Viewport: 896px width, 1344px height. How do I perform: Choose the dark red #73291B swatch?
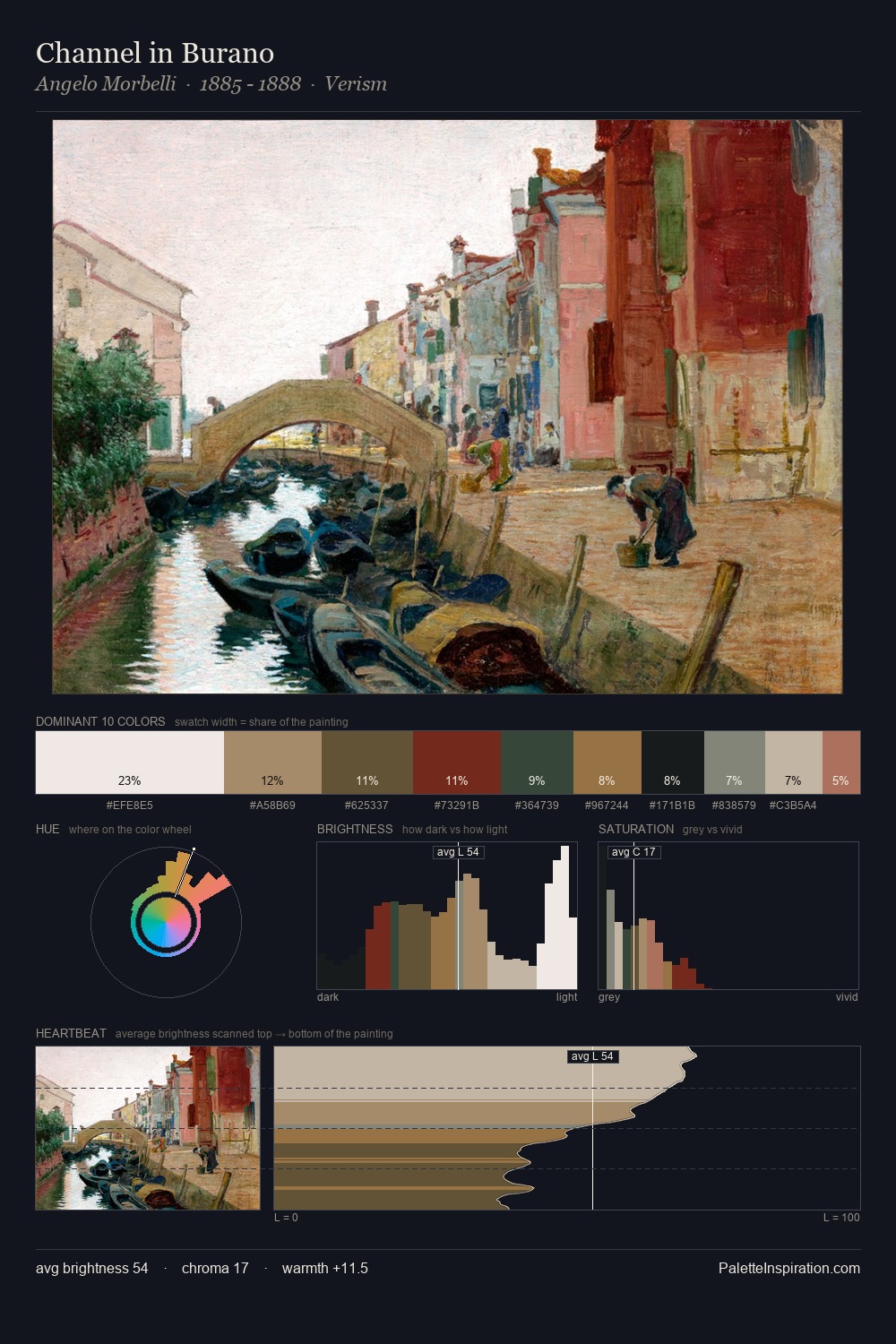pos(457,762)
